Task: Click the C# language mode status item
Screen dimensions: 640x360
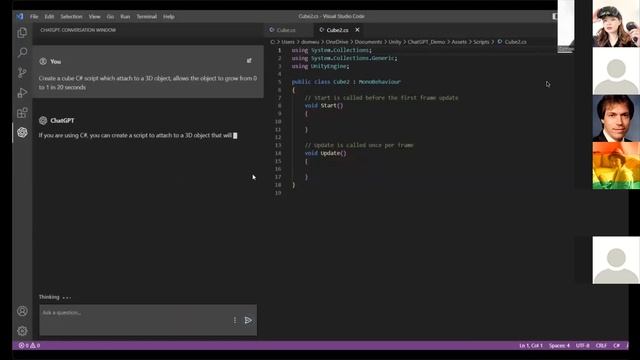Action: (x=616, y=346)
